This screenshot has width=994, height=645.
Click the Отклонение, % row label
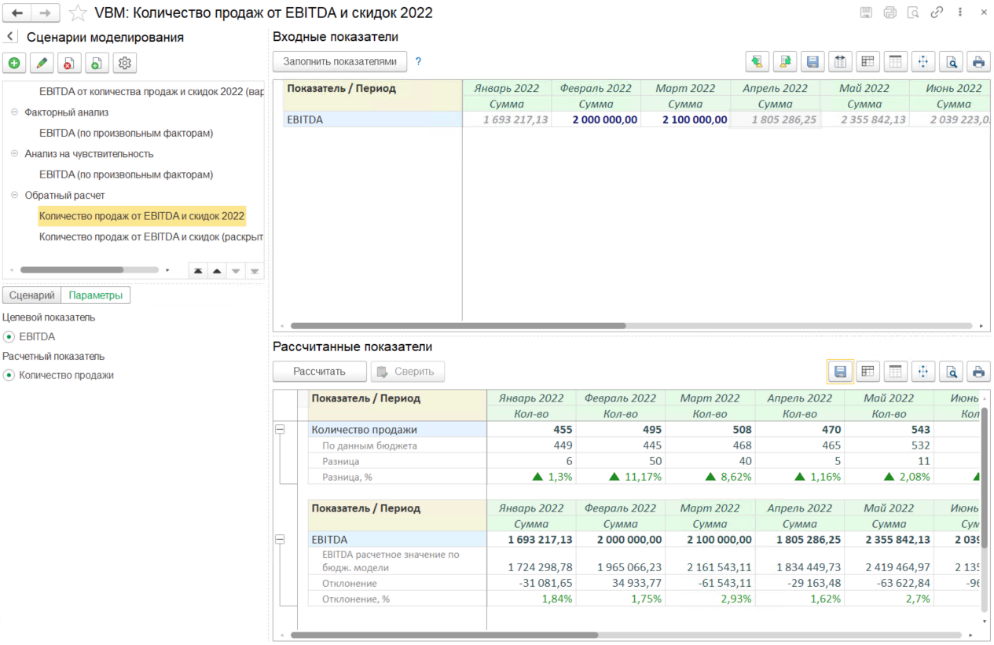356,599
